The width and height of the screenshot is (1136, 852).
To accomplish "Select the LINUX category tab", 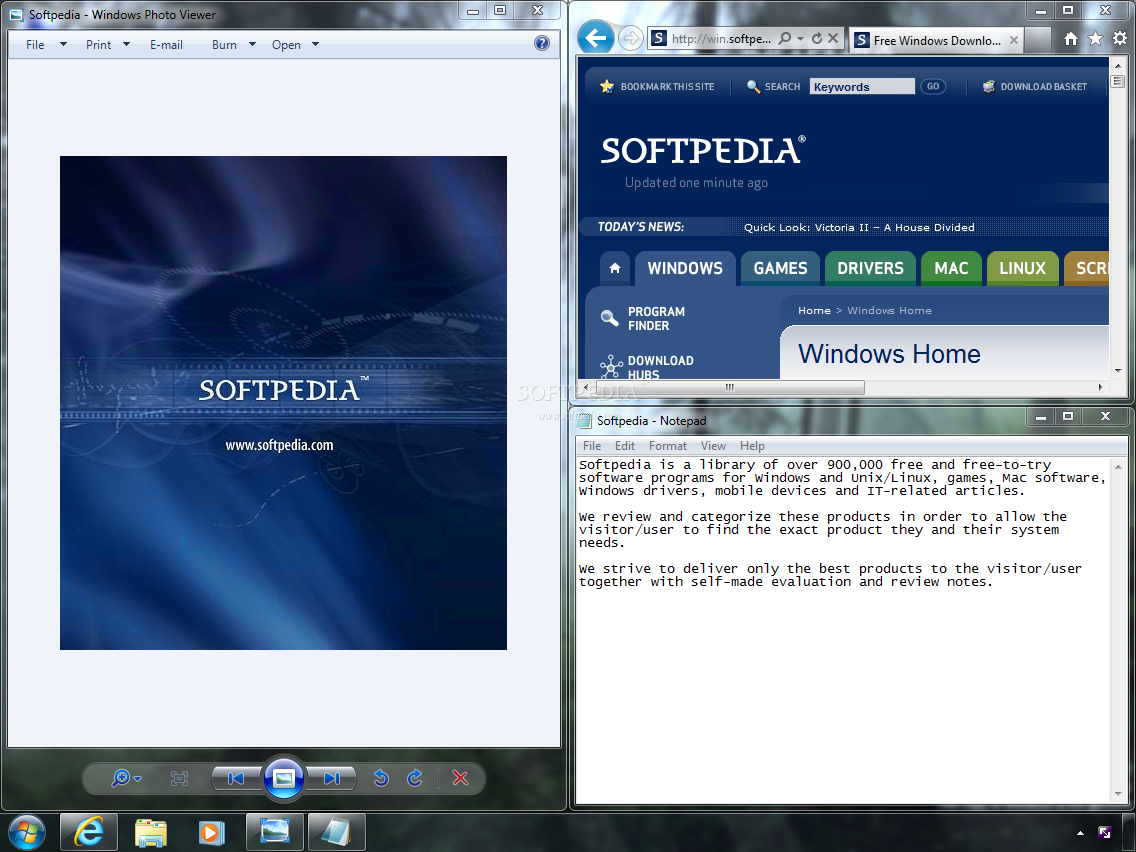I will pyautogui.click(x=1022, y=268).
